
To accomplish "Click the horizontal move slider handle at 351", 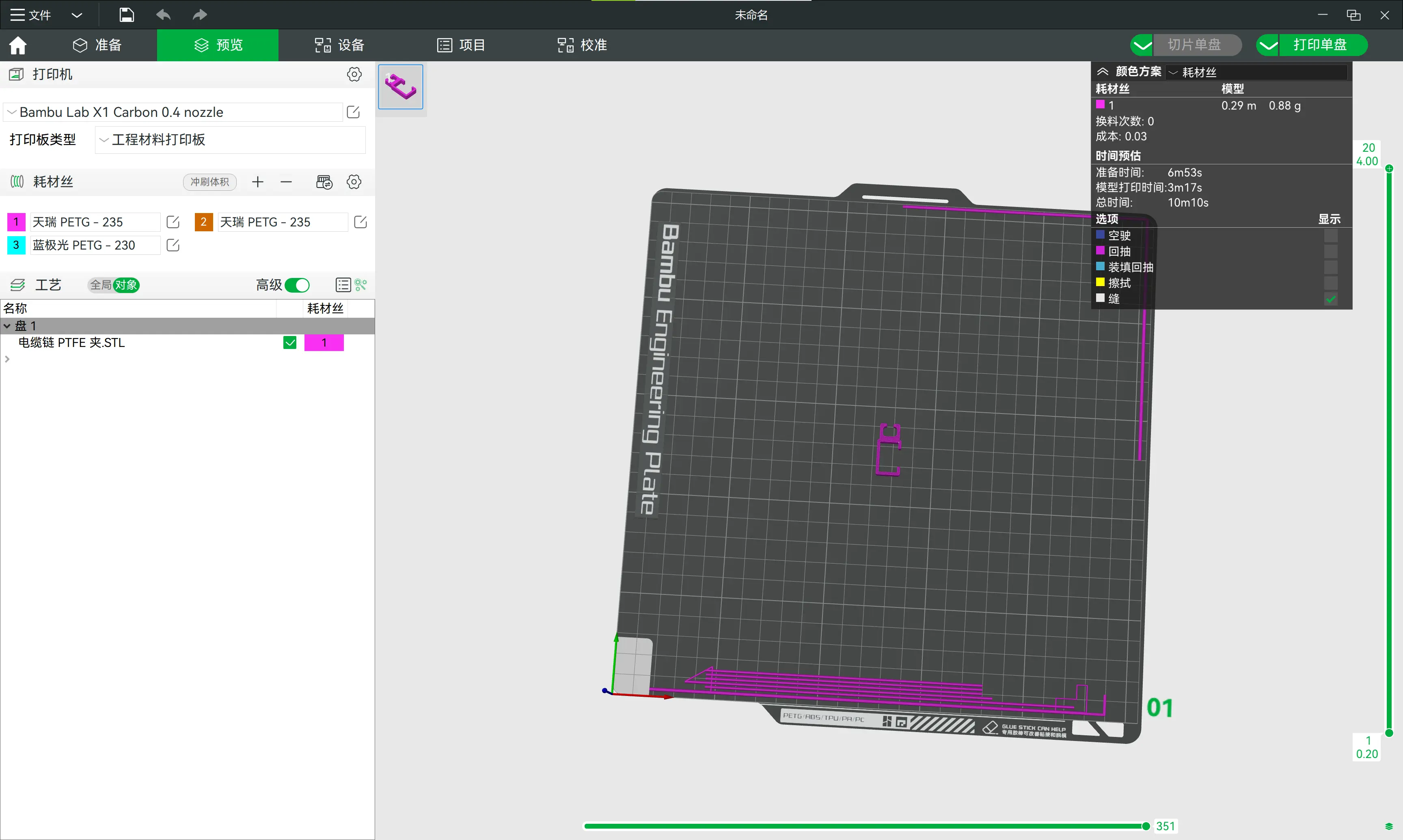I will [1146, 827].
